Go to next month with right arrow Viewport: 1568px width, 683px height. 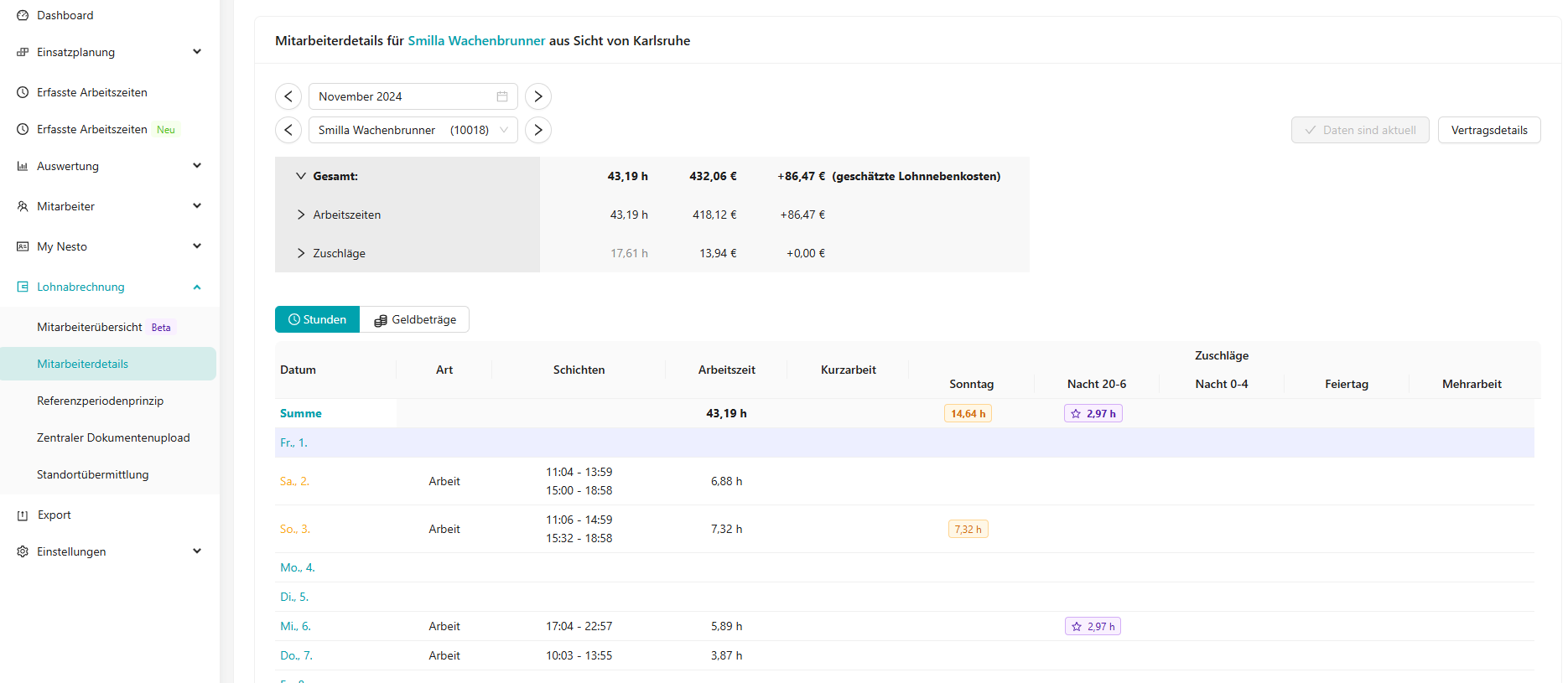click(538, 96)
